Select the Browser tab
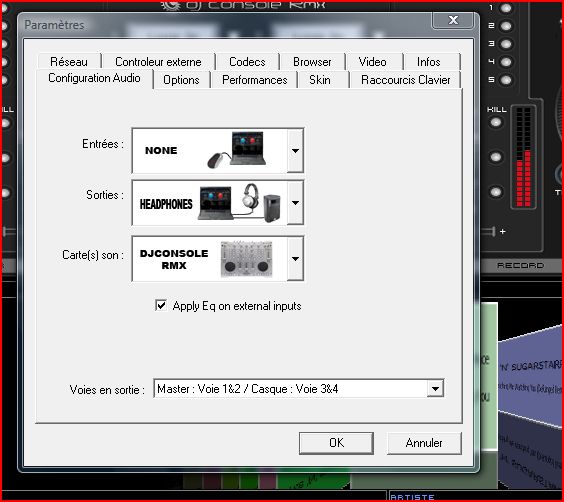The image size is (564, 502). [312, 62]
